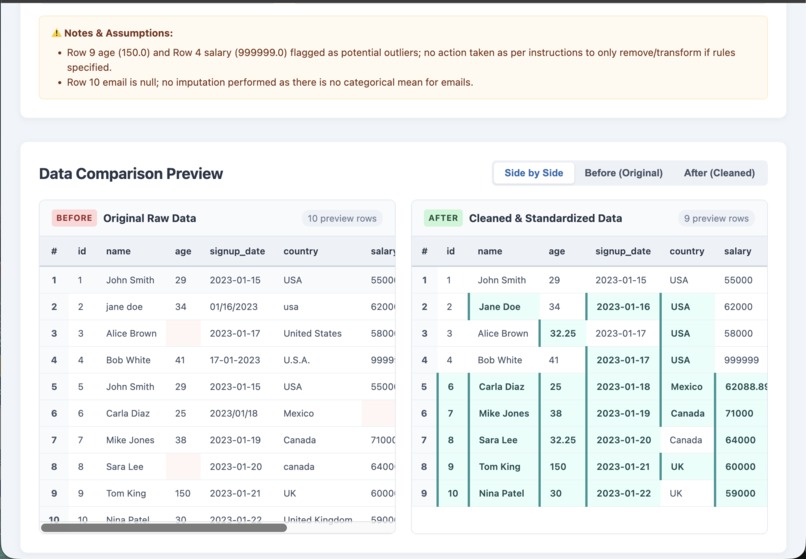Screen dimensions: 806x559
Task: Click salary '71000' in After table
Action: tap(739, 413)
